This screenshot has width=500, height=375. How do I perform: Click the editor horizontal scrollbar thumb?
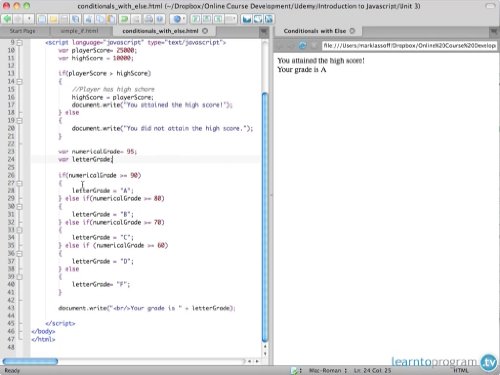(x=30, y=361)
